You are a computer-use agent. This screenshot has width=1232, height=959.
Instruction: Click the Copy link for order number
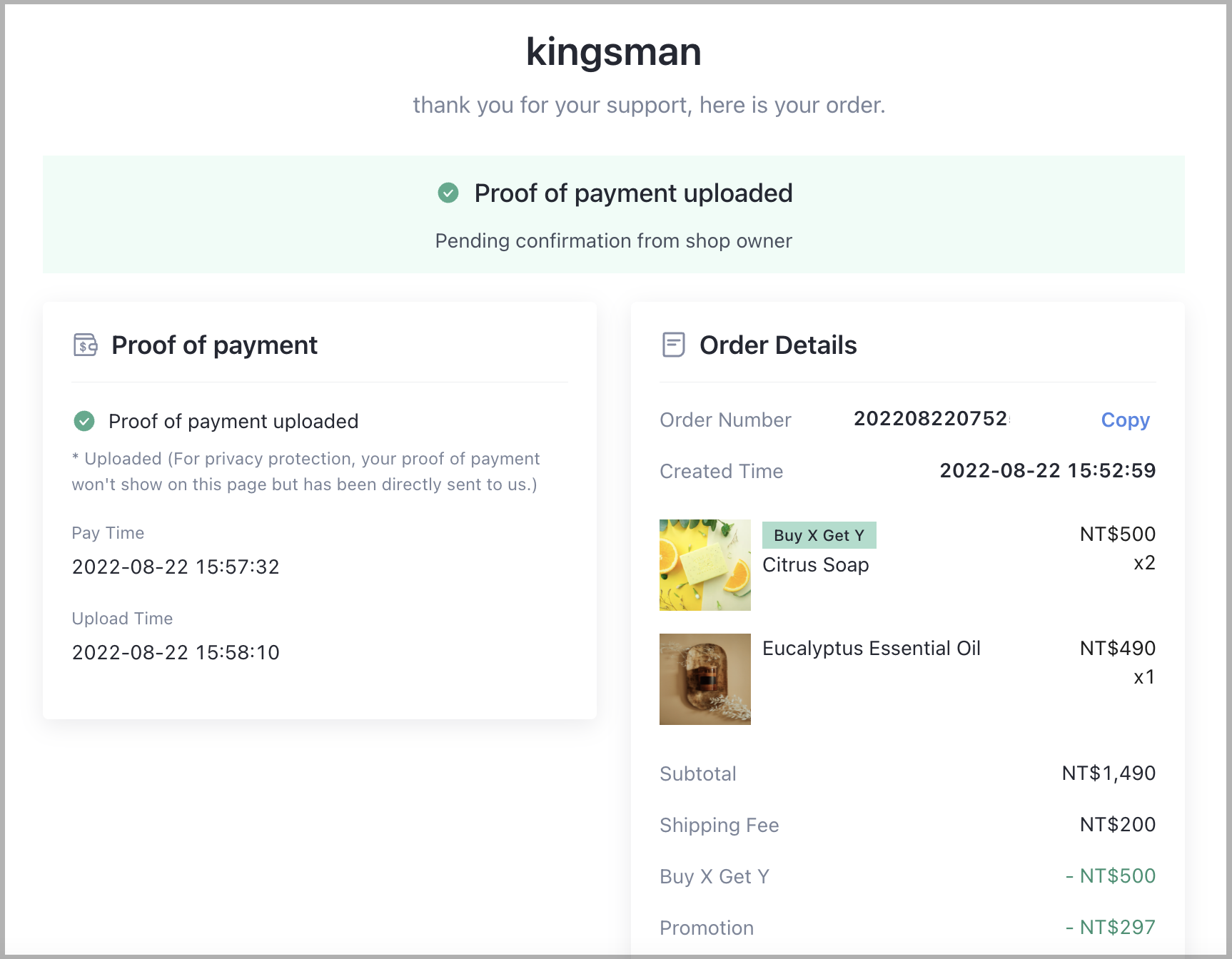coord(1125,420)
